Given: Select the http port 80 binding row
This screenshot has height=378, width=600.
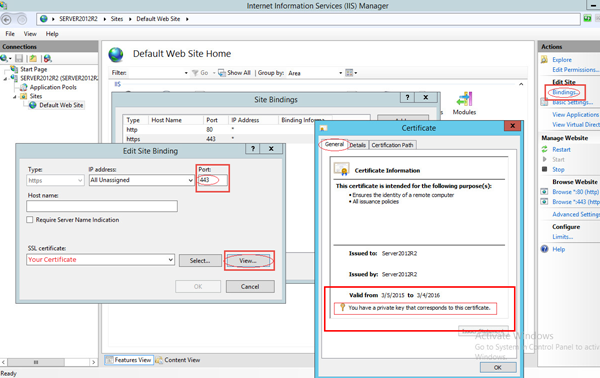Looking at the screenshot, I should tap(217, 130).
